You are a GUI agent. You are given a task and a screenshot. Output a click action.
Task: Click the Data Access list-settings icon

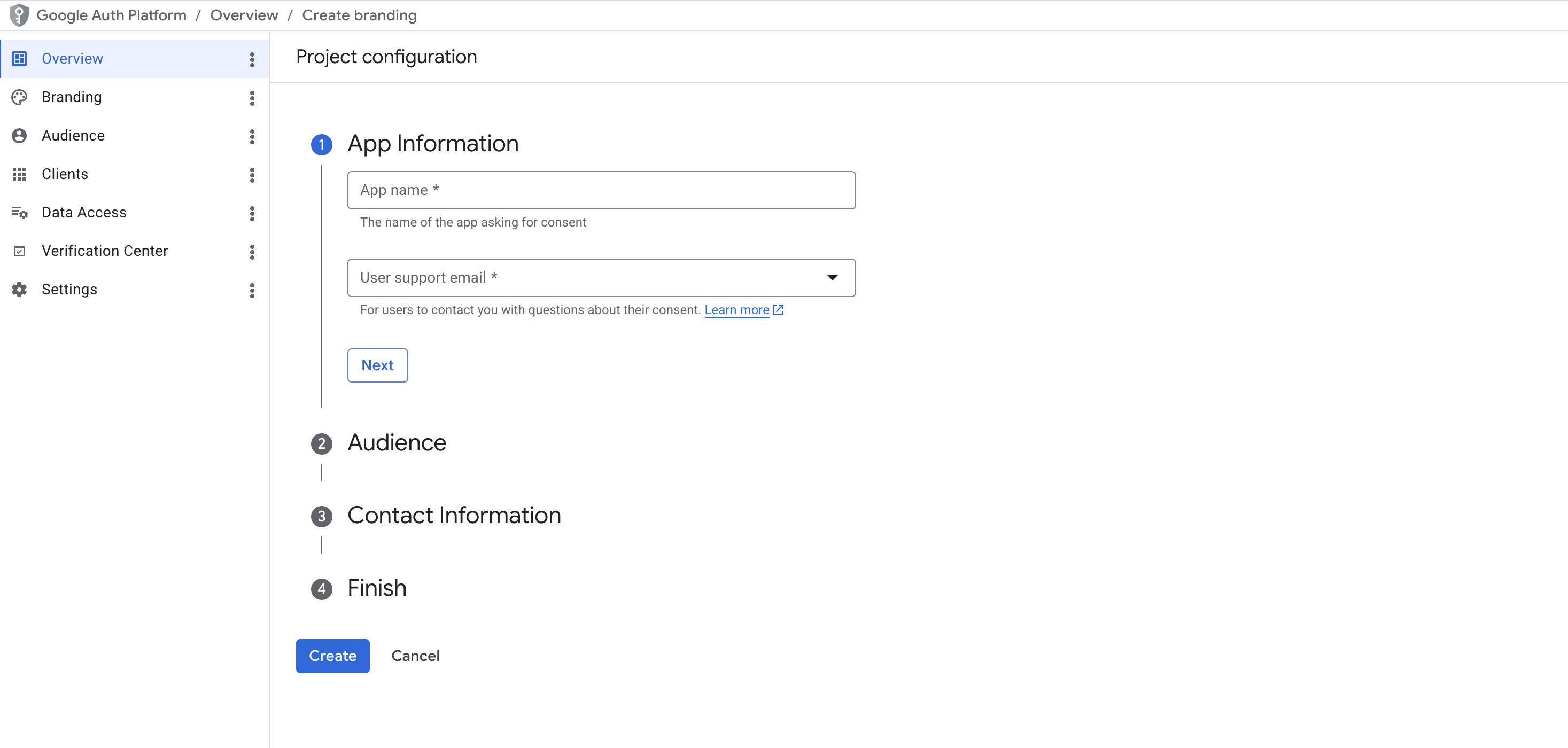pos(19,213)
